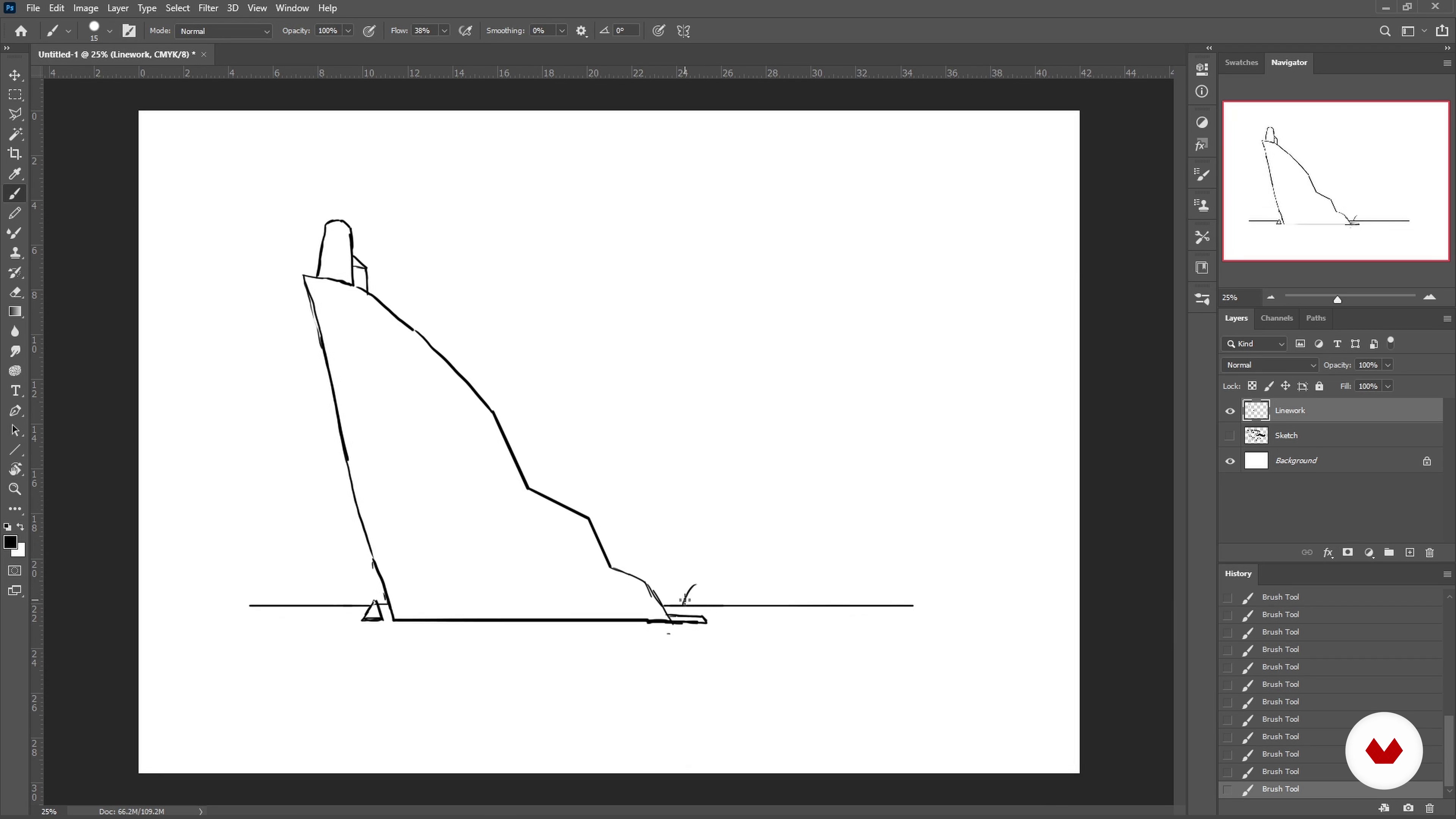Hide the Linework layer
The height and width of the screenshot is (819, 1456).
(1230, 411)
